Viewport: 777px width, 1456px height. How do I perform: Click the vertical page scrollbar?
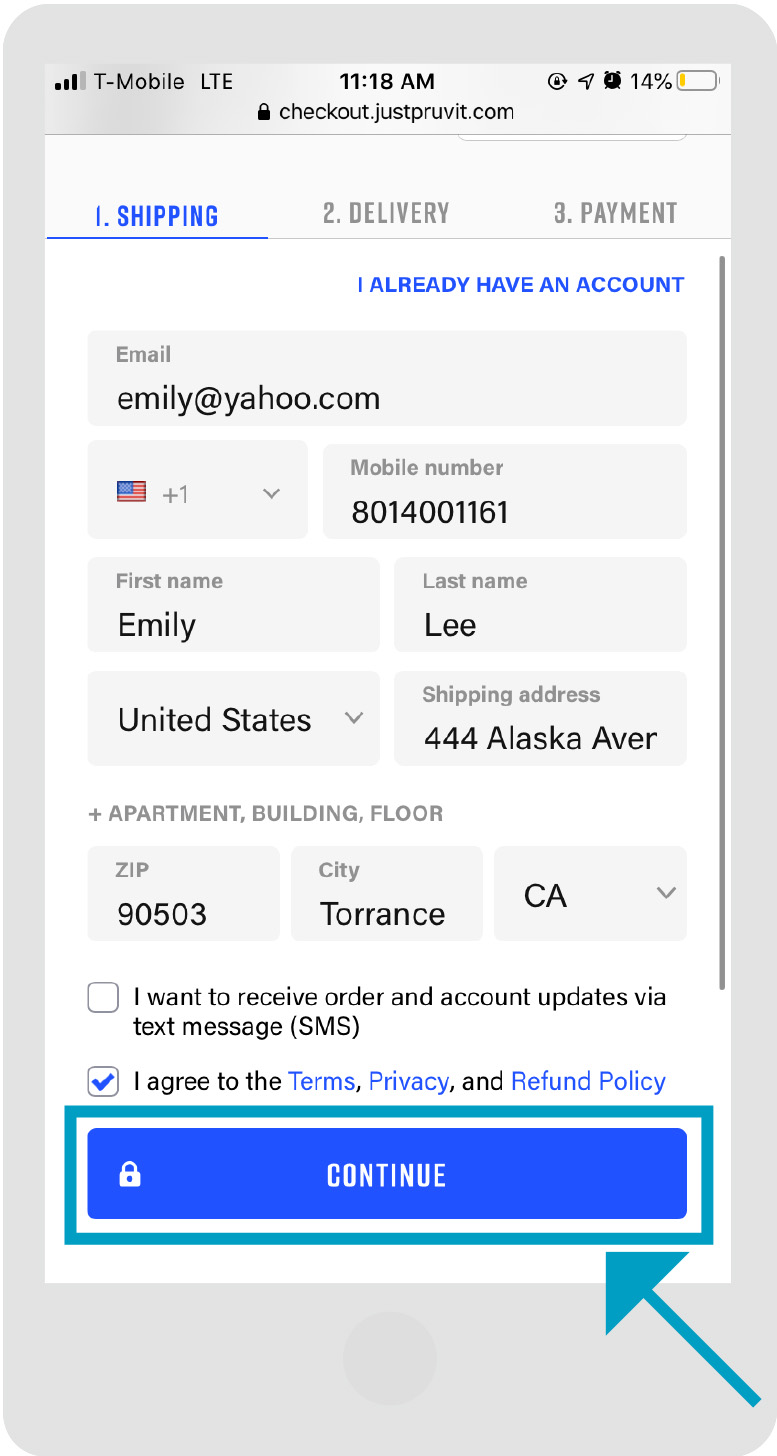pos(722,622)
